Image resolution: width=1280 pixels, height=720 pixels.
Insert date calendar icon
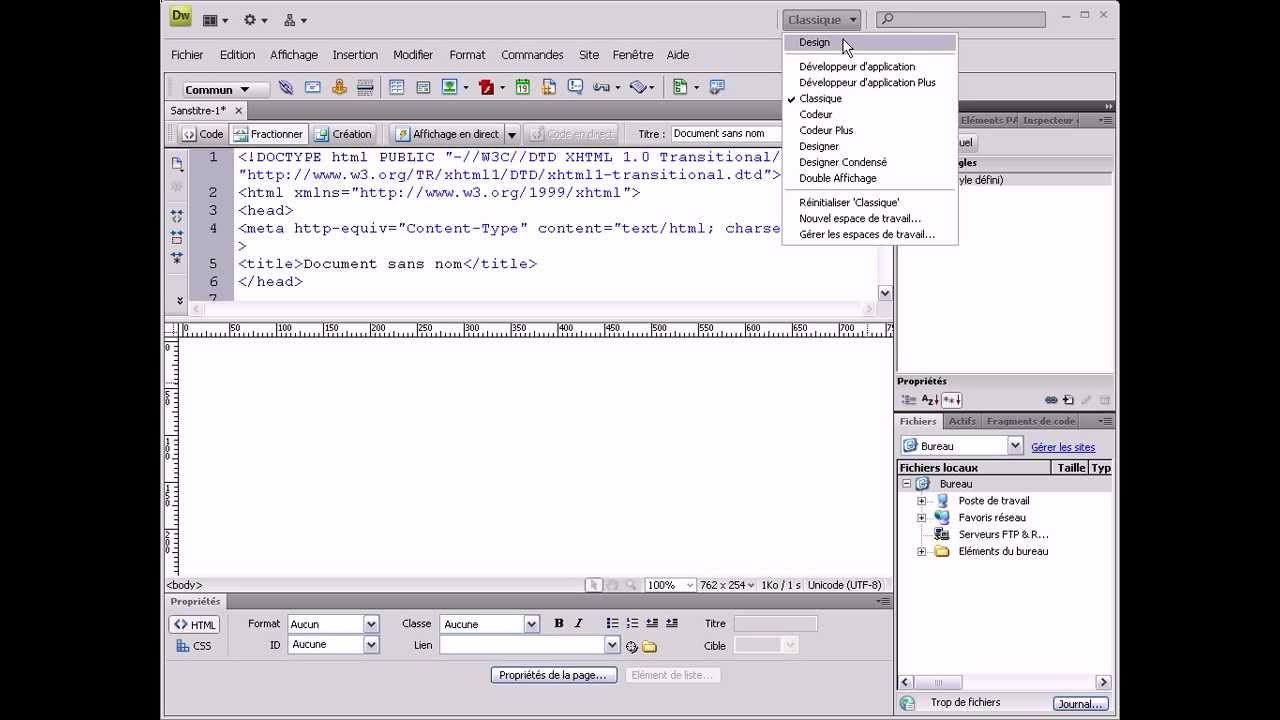coord(522,88)
